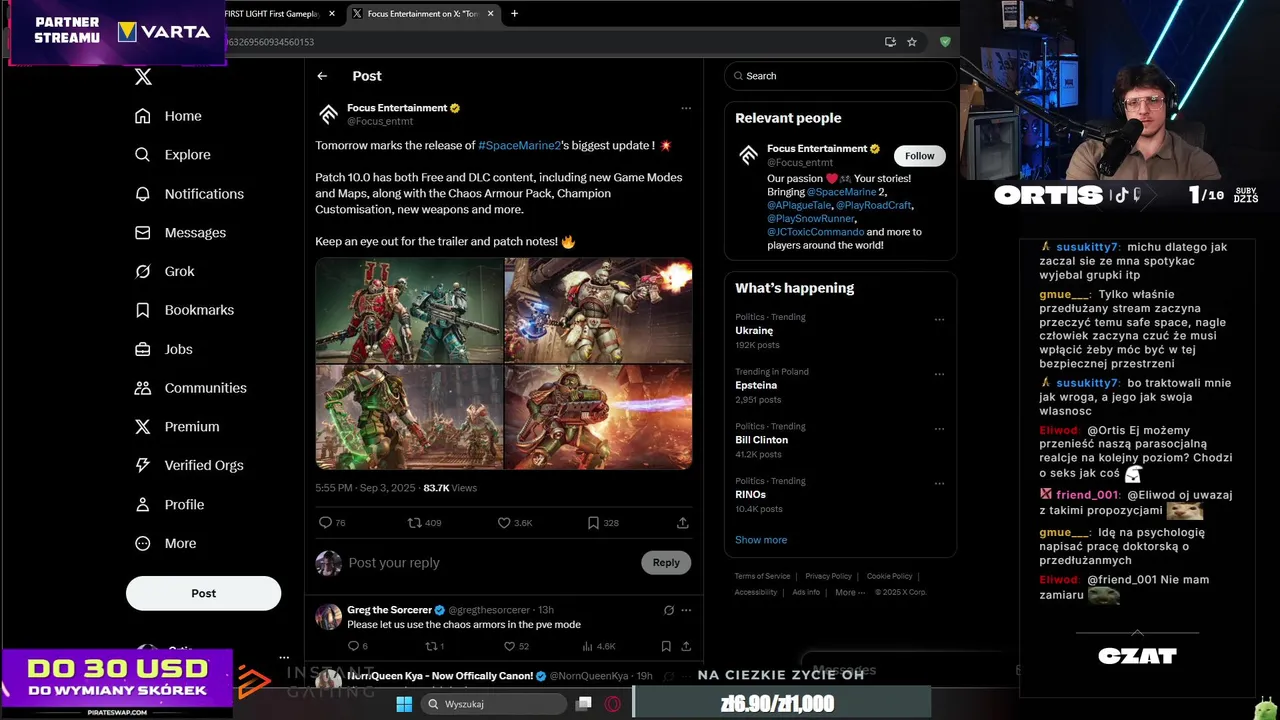Click share icon on main post
Viewport: 1280px width, 720px height.
[x=683, y=523]
